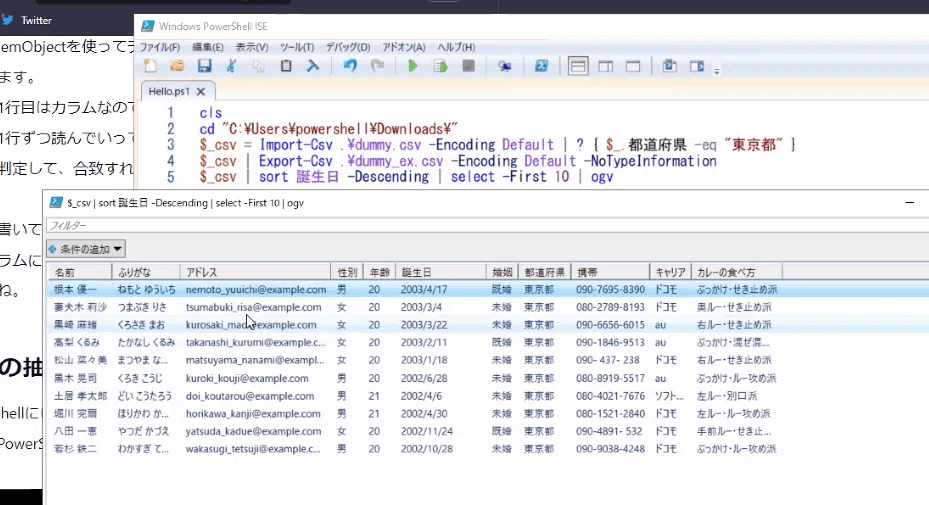Show script pane on right layout icon
Screen dimensions: 929x505
(606, 66)
